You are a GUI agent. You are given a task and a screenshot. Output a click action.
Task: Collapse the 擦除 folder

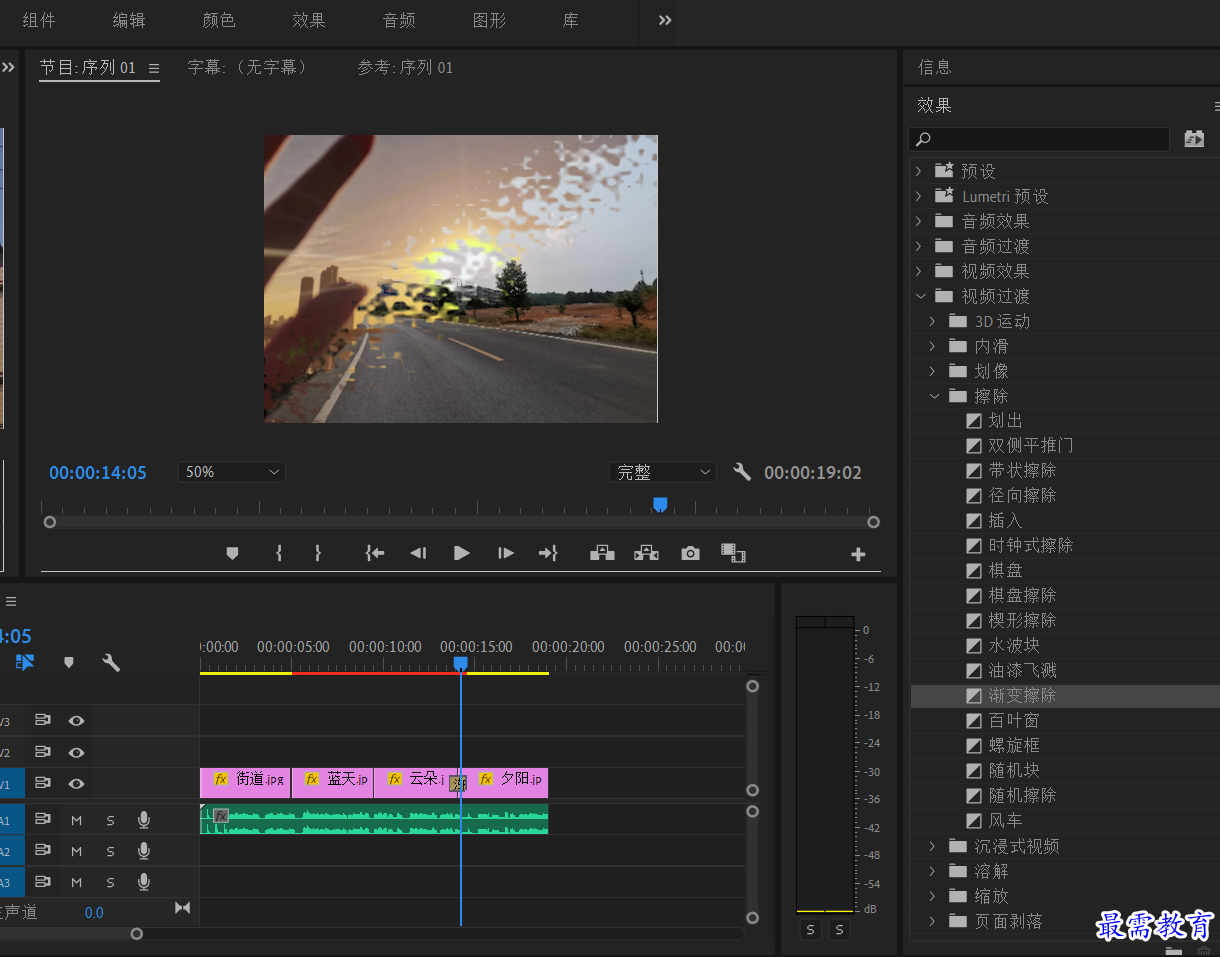click(933, 396)
